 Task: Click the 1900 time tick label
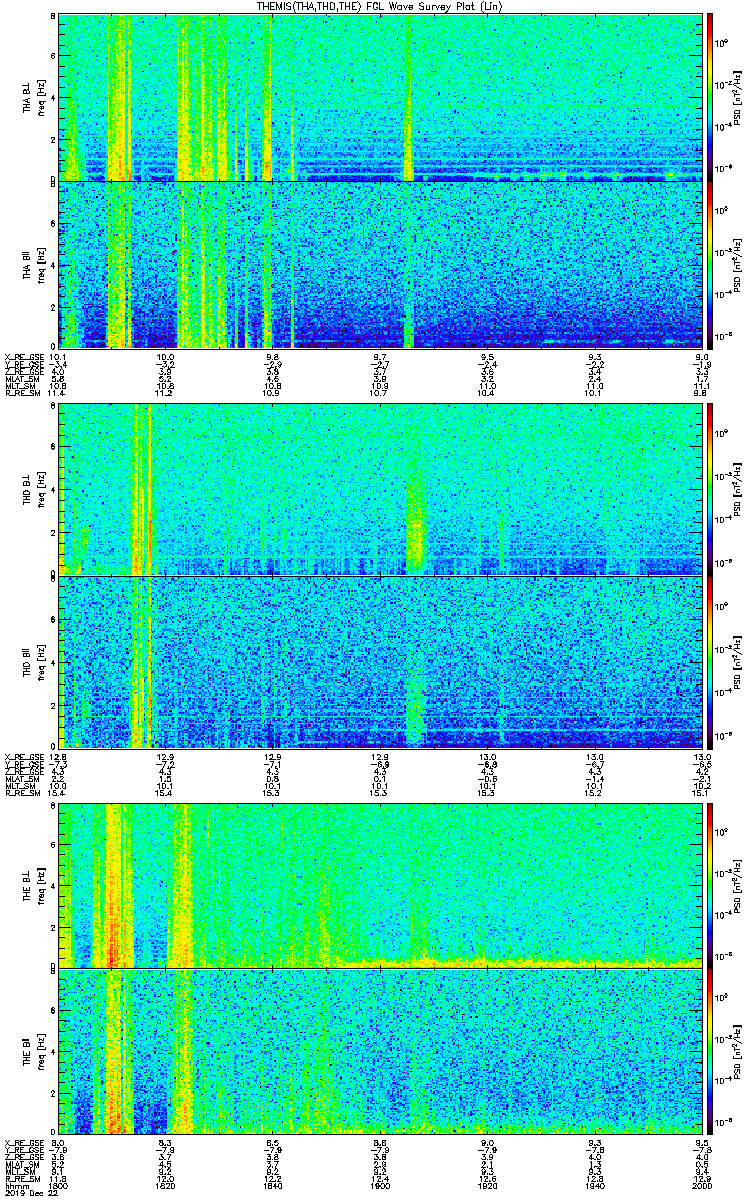[x=381, y=1187]
